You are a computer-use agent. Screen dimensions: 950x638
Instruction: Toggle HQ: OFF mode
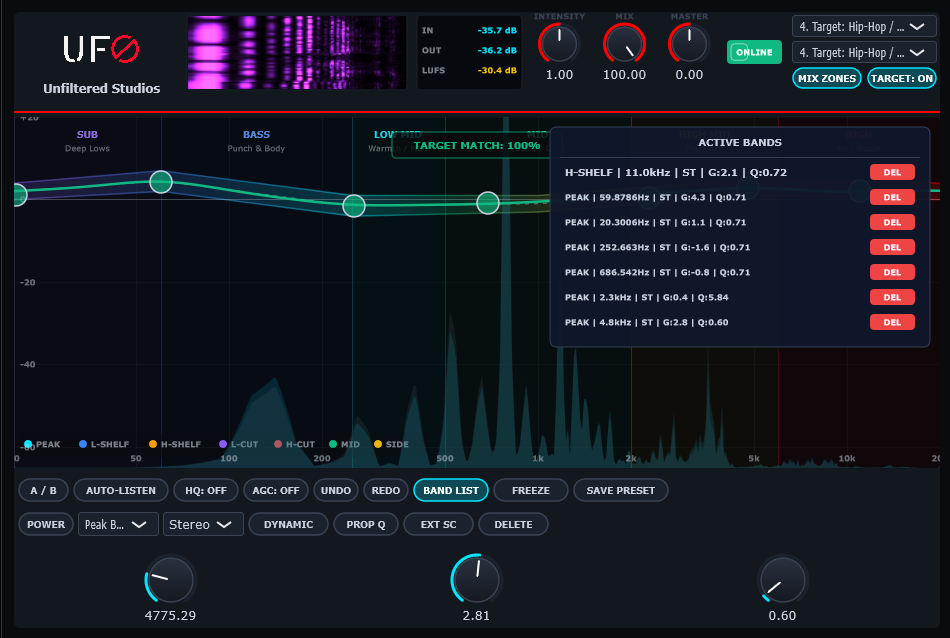point(206,490)
